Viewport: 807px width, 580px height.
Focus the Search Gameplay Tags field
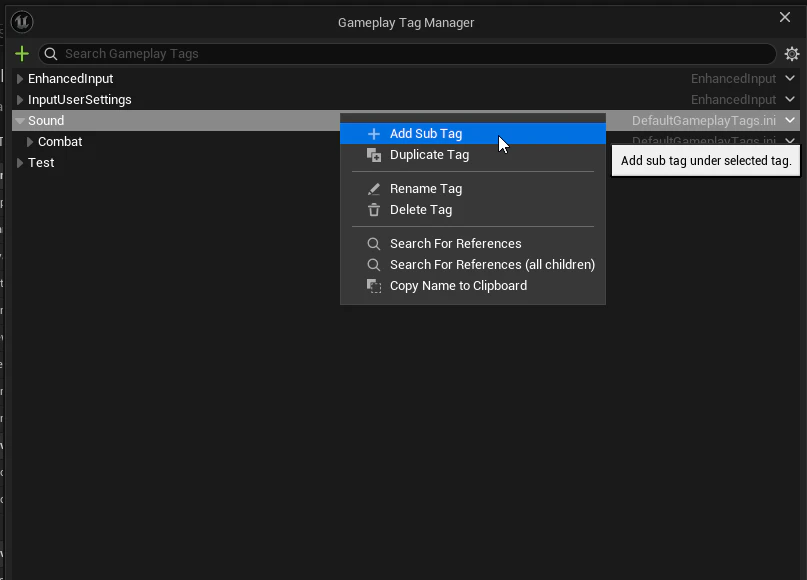point(407,54)
